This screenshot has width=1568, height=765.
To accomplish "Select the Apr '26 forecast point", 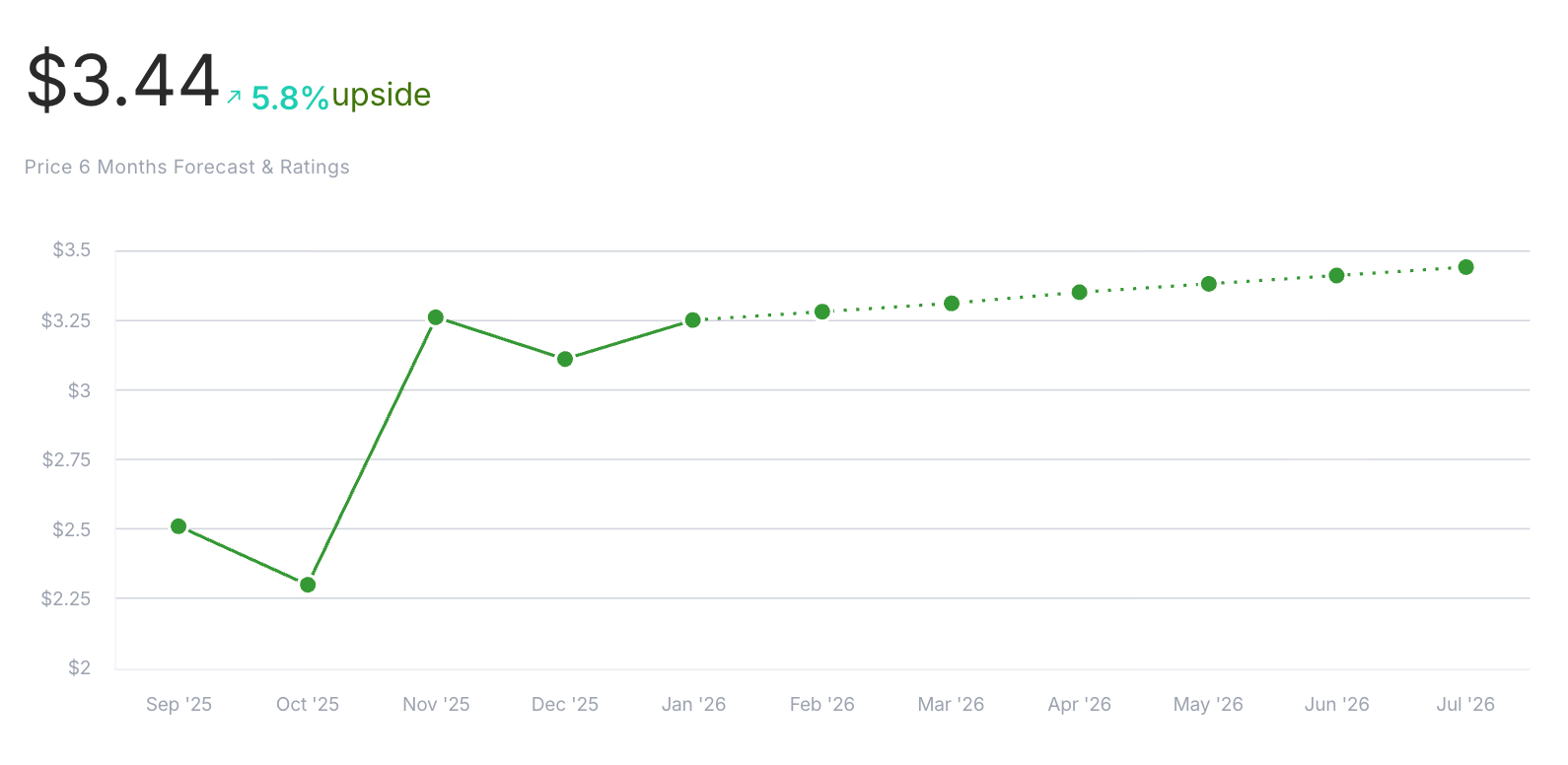I will pyautogui.click(x=1080, y=292).
